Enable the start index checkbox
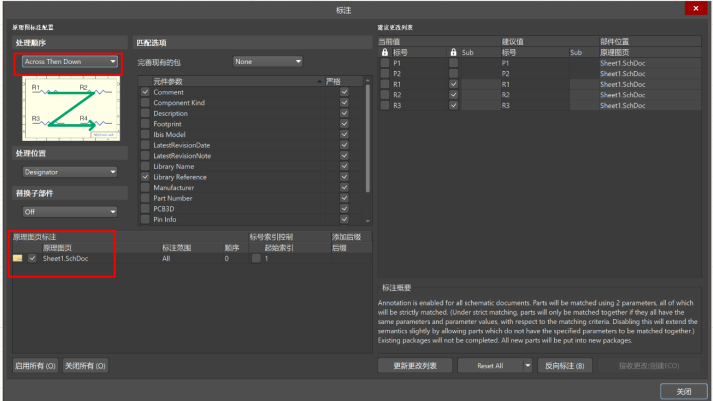 (256, 258)
